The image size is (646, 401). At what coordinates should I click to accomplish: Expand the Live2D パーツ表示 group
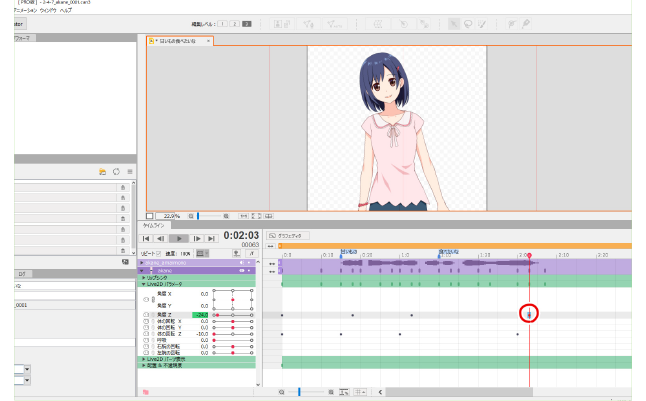pyautogui.click(x=144, y=359)
